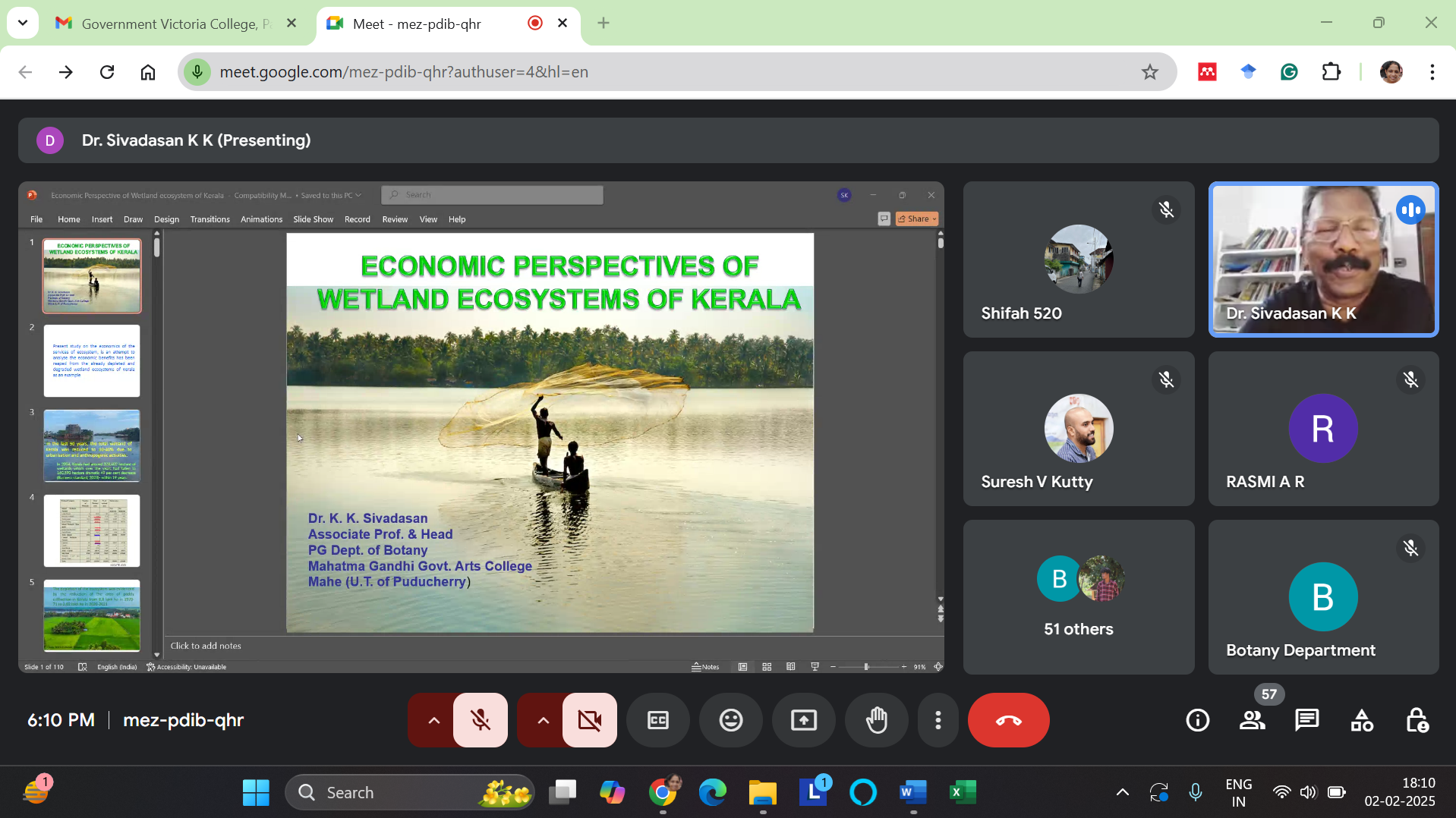The image size is (1456, 818).
Task: Toggle the muted microphone button
Action: (x=481, y=720)
